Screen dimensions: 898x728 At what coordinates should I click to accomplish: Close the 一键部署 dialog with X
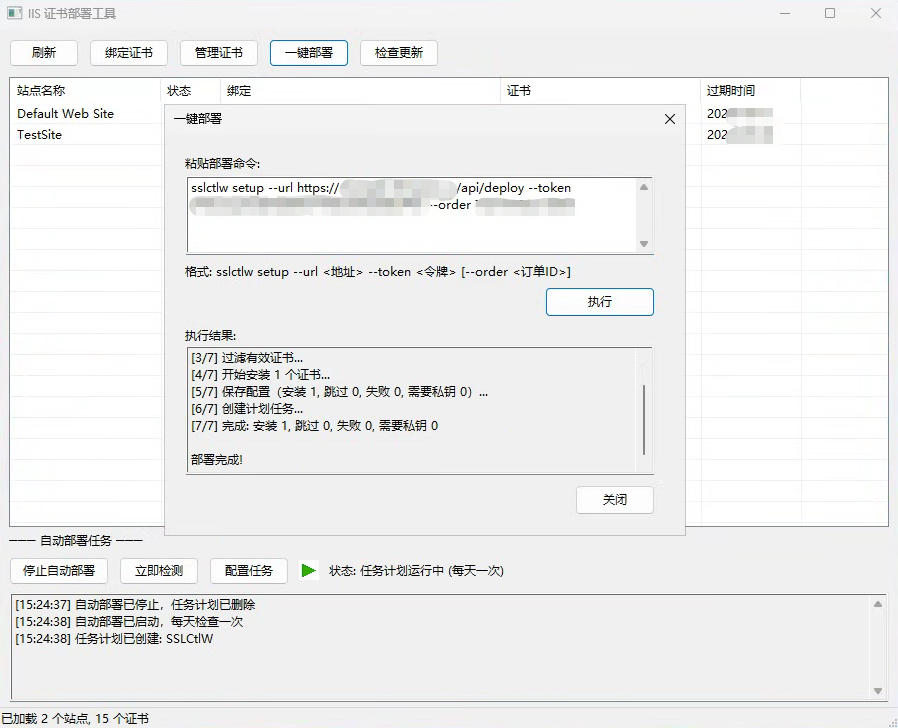(669, 119)
